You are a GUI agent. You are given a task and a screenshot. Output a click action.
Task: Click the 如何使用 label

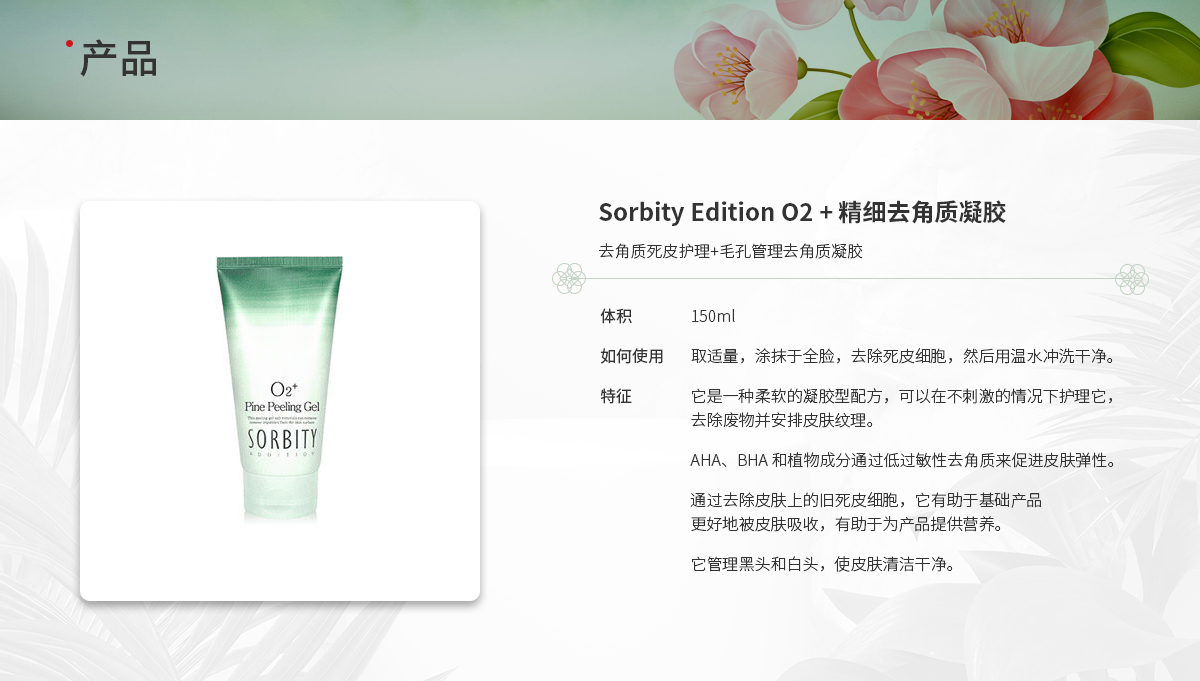point(632,356)
